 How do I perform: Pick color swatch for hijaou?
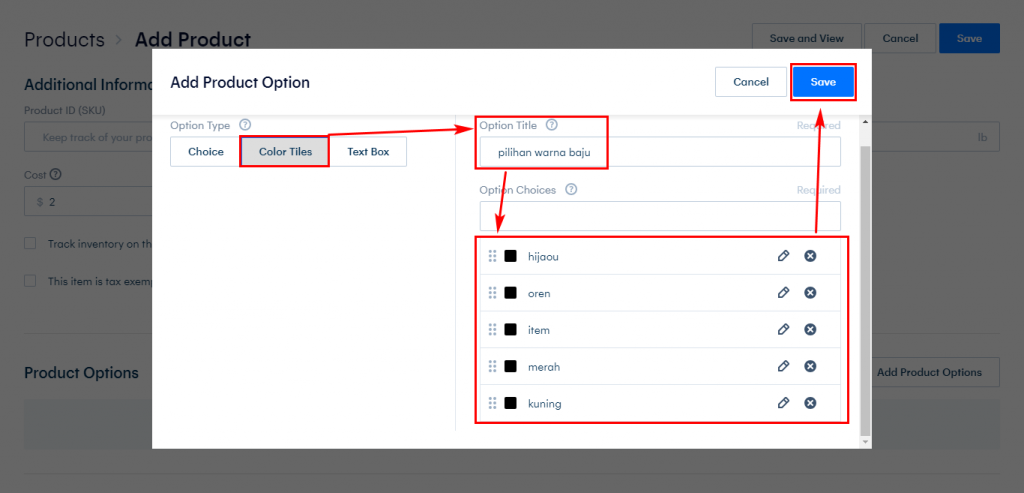click(510, 256)
